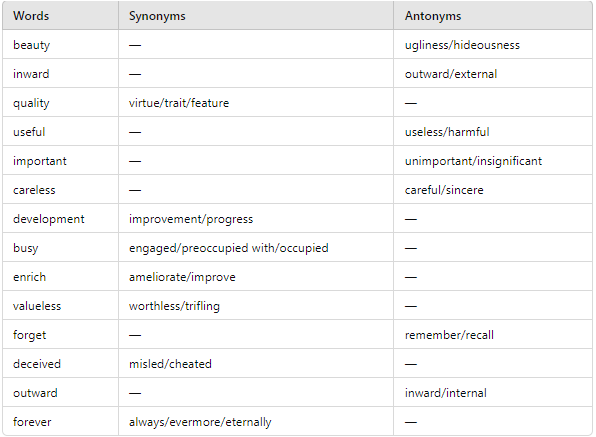Click the antonym cell careful/sincere
The image size is (596, 437).
click(444, 190)
